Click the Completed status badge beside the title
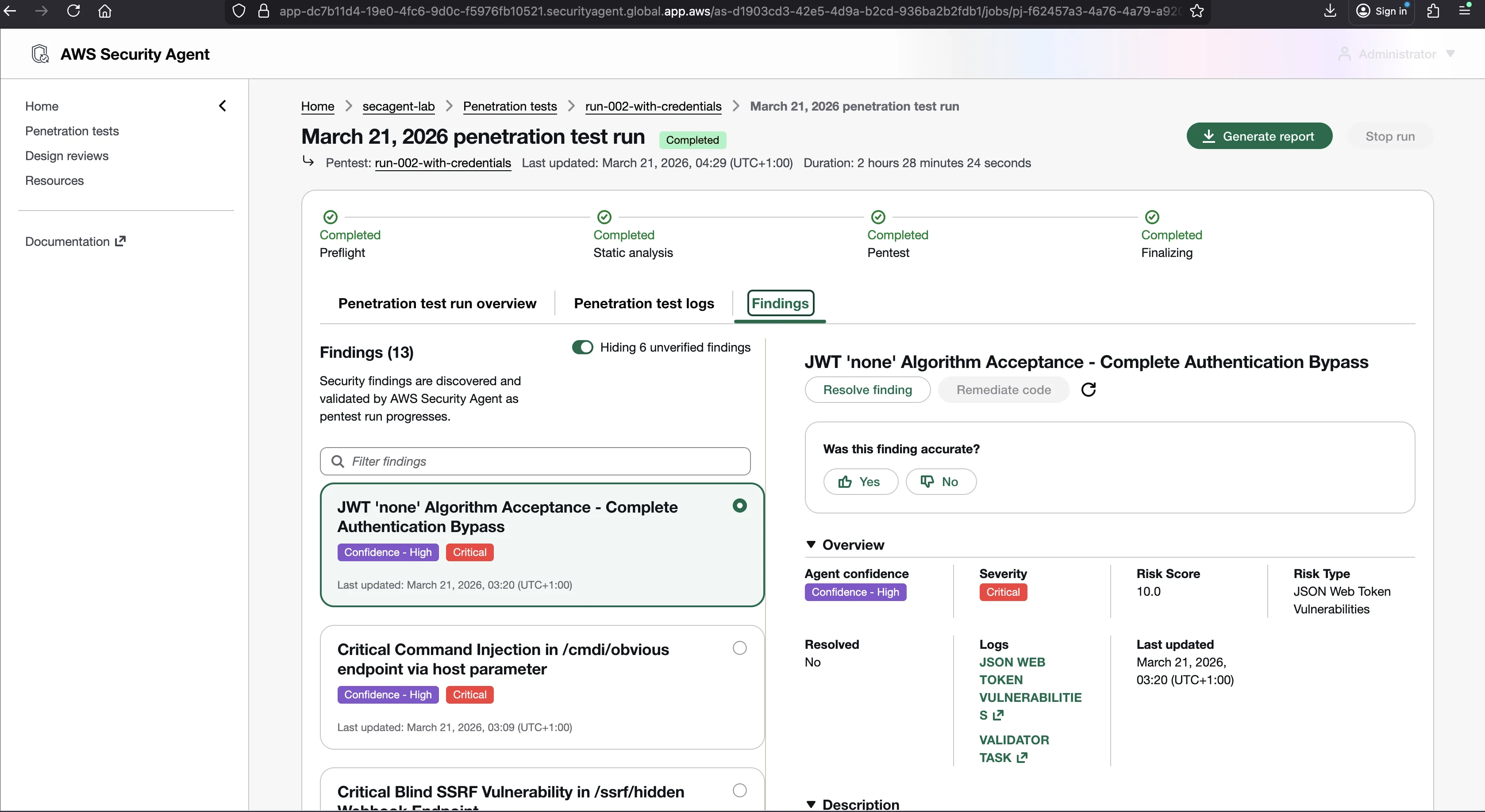This screenshot has width=1485, height=812. (x=692, y=139)
